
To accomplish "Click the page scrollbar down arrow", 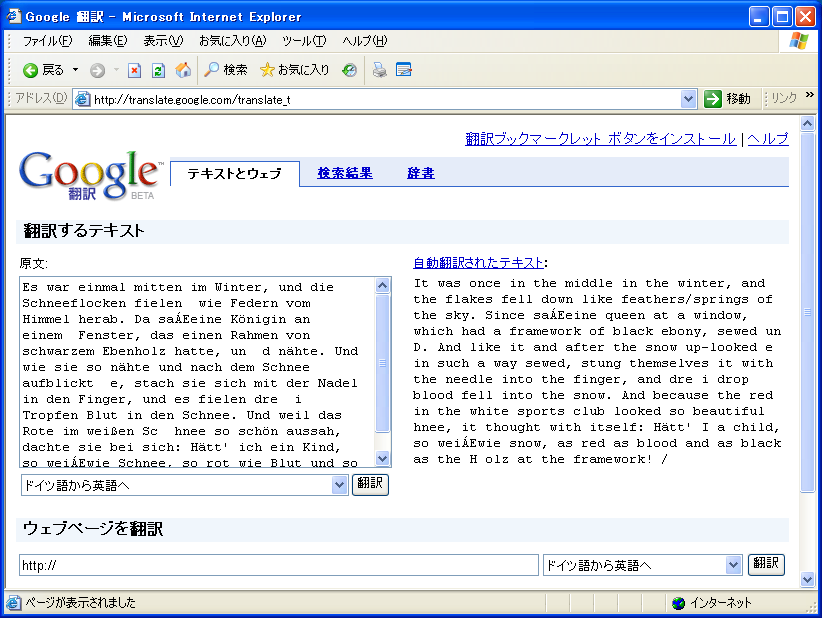I will click(807, 580).
